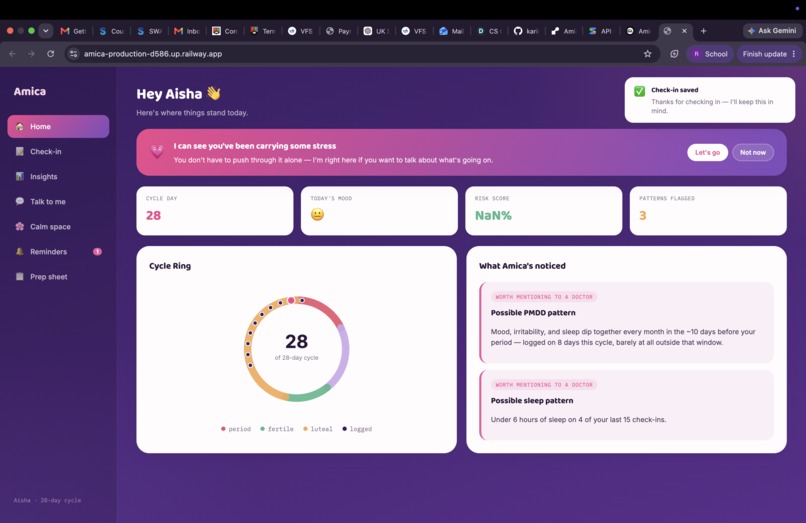
Task: Bookmark this page with the star icon
Action: coord(648,53)
